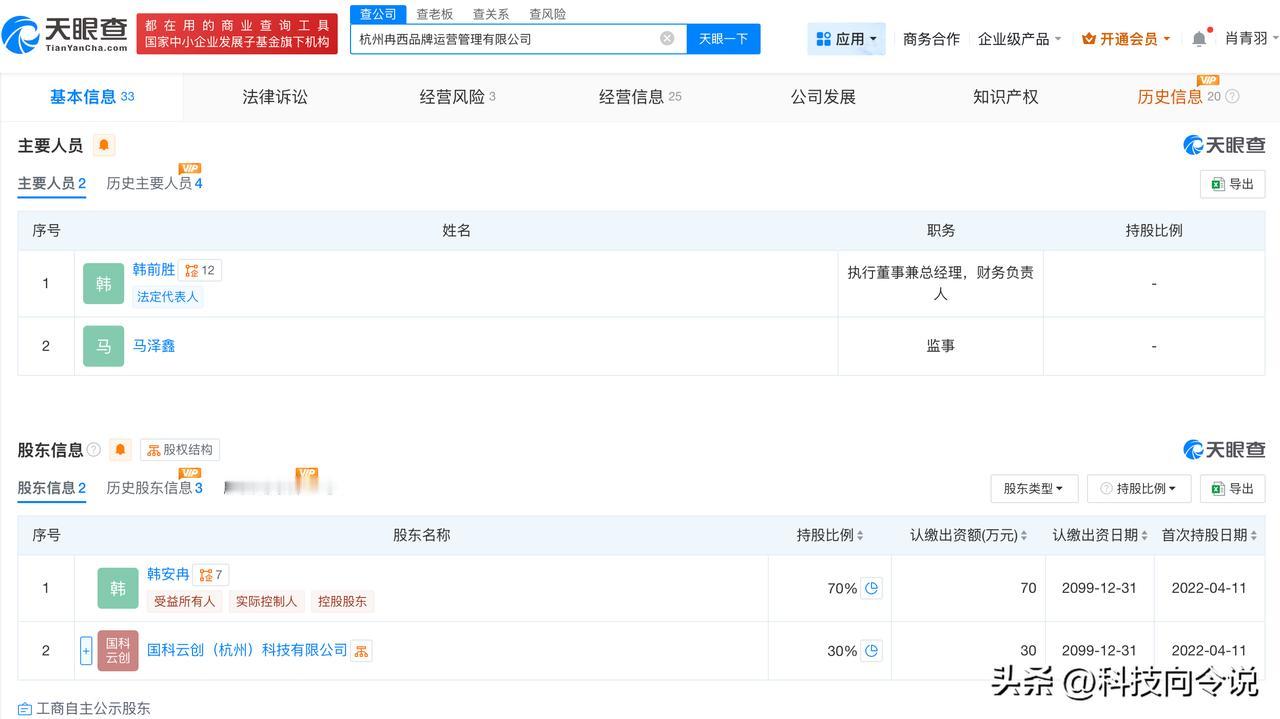This screenshot has width=1280, height=719.
Task: Open the 股东类型 filter dropdown
Action: [1034, 489]
